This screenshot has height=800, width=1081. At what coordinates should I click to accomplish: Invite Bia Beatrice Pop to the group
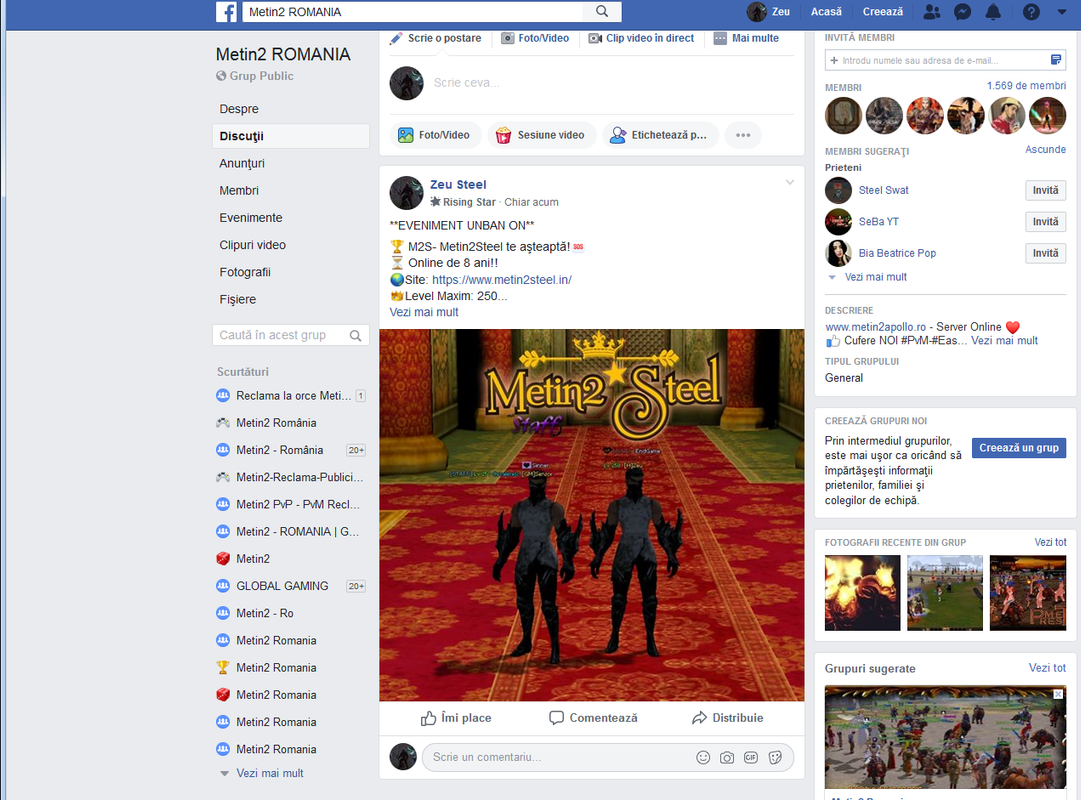coord(1045,253)
